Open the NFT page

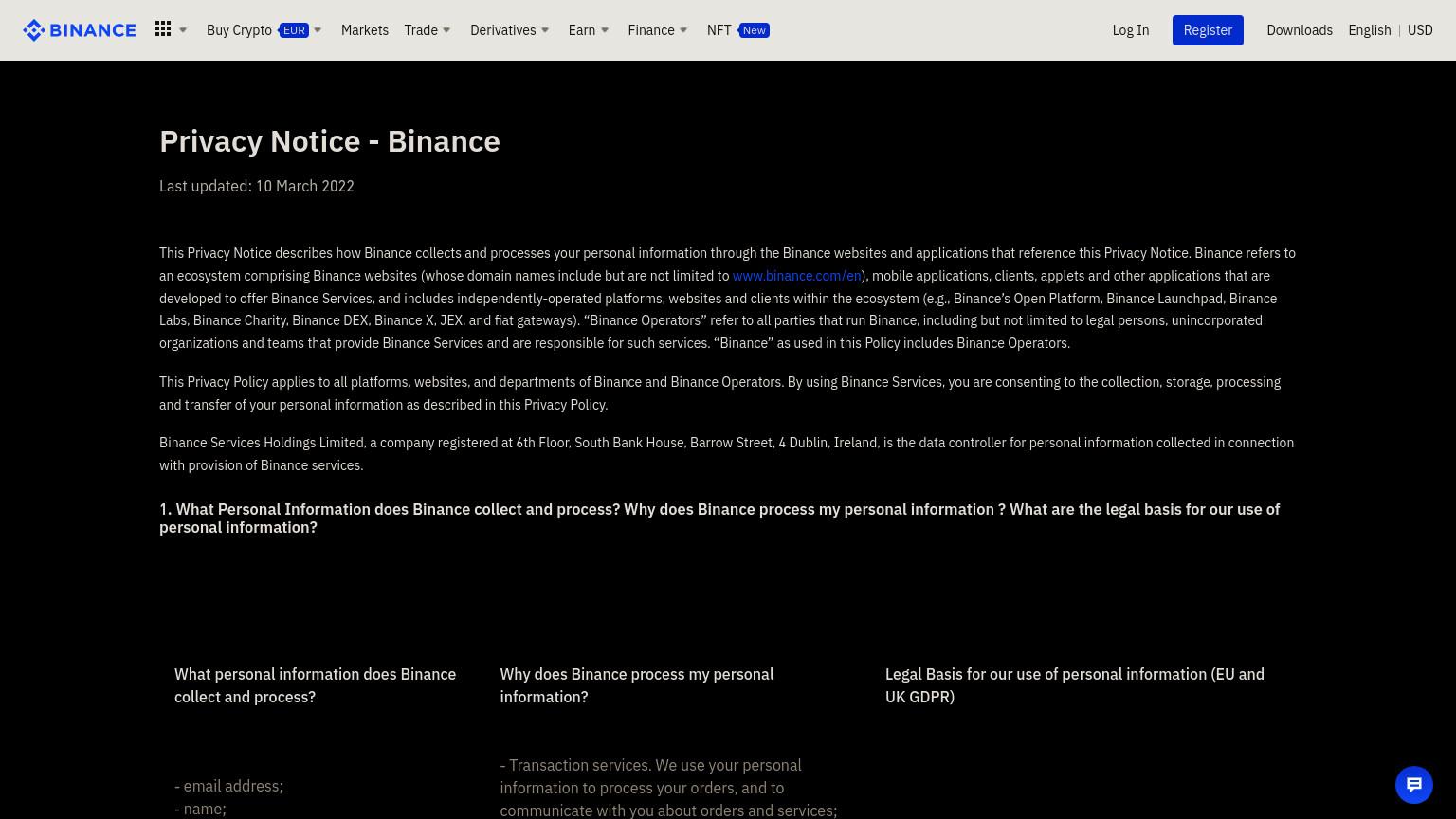[x=719, y=30]
